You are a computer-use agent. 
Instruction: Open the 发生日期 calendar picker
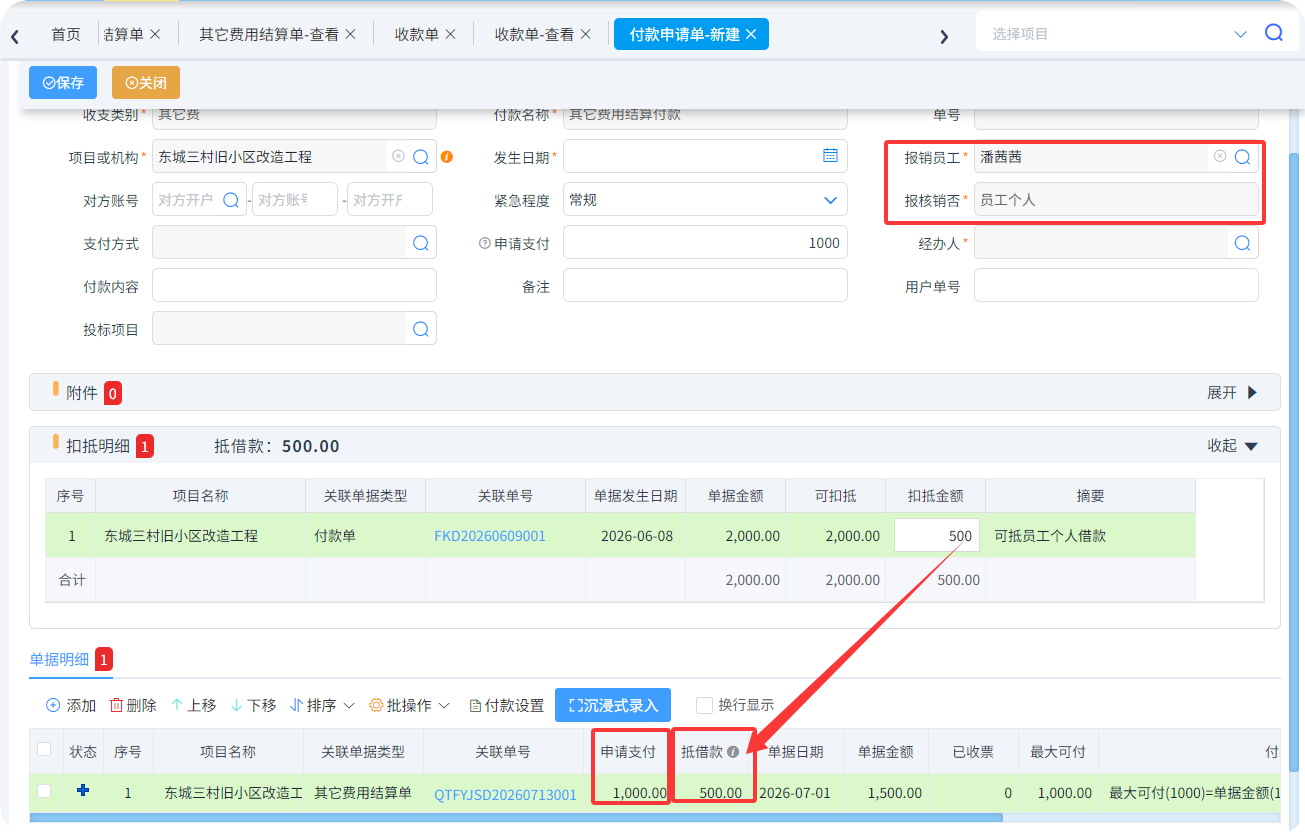pyautogui.click(x=830, y=155)
